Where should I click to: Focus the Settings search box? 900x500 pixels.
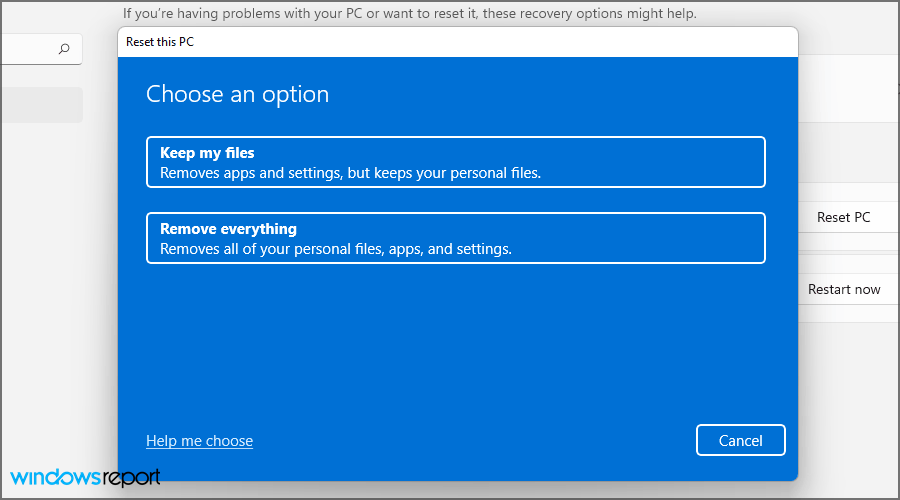(x=30, y=48)
